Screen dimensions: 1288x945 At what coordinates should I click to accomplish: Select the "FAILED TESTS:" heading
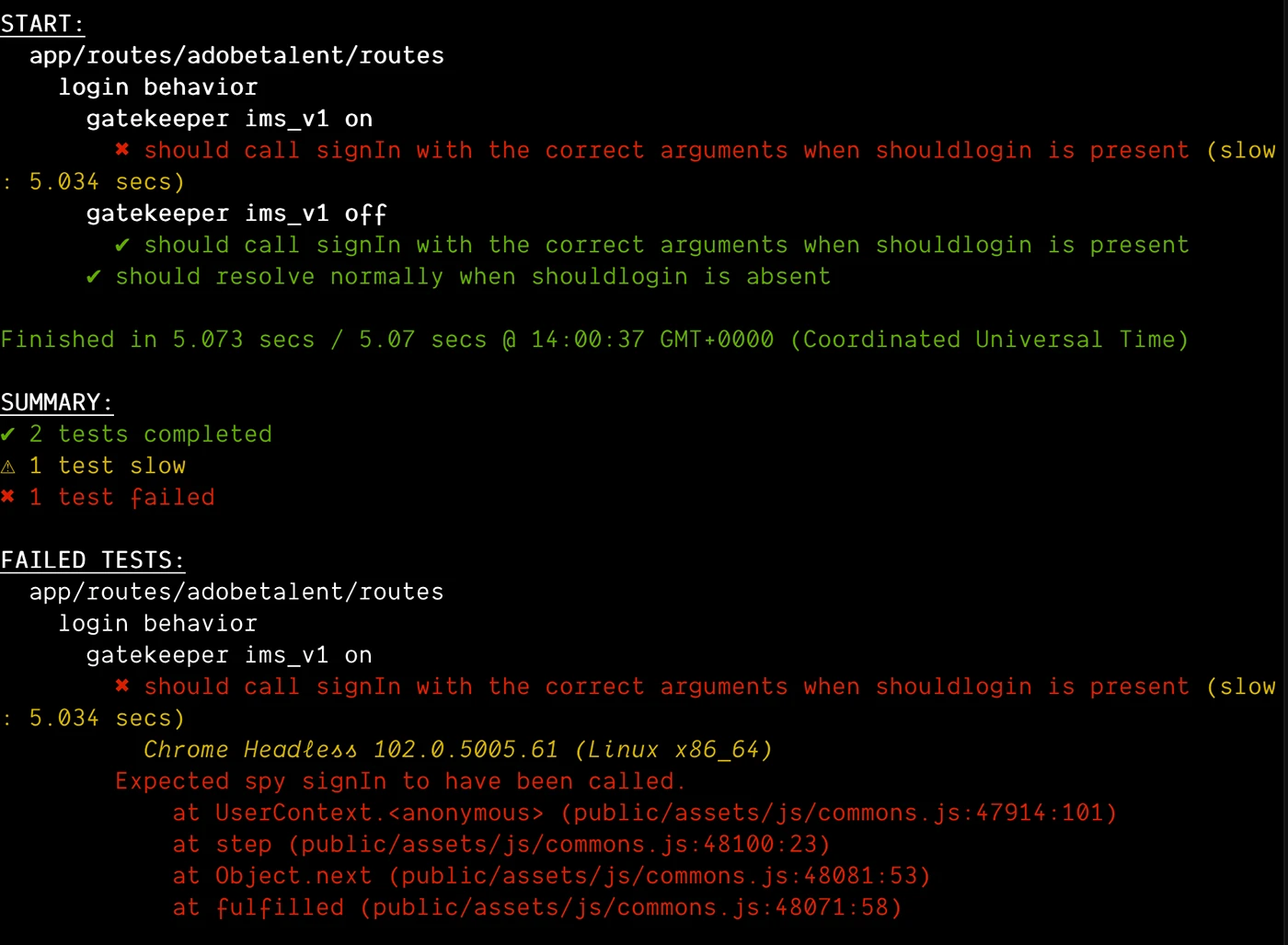[x=92, y=560]
